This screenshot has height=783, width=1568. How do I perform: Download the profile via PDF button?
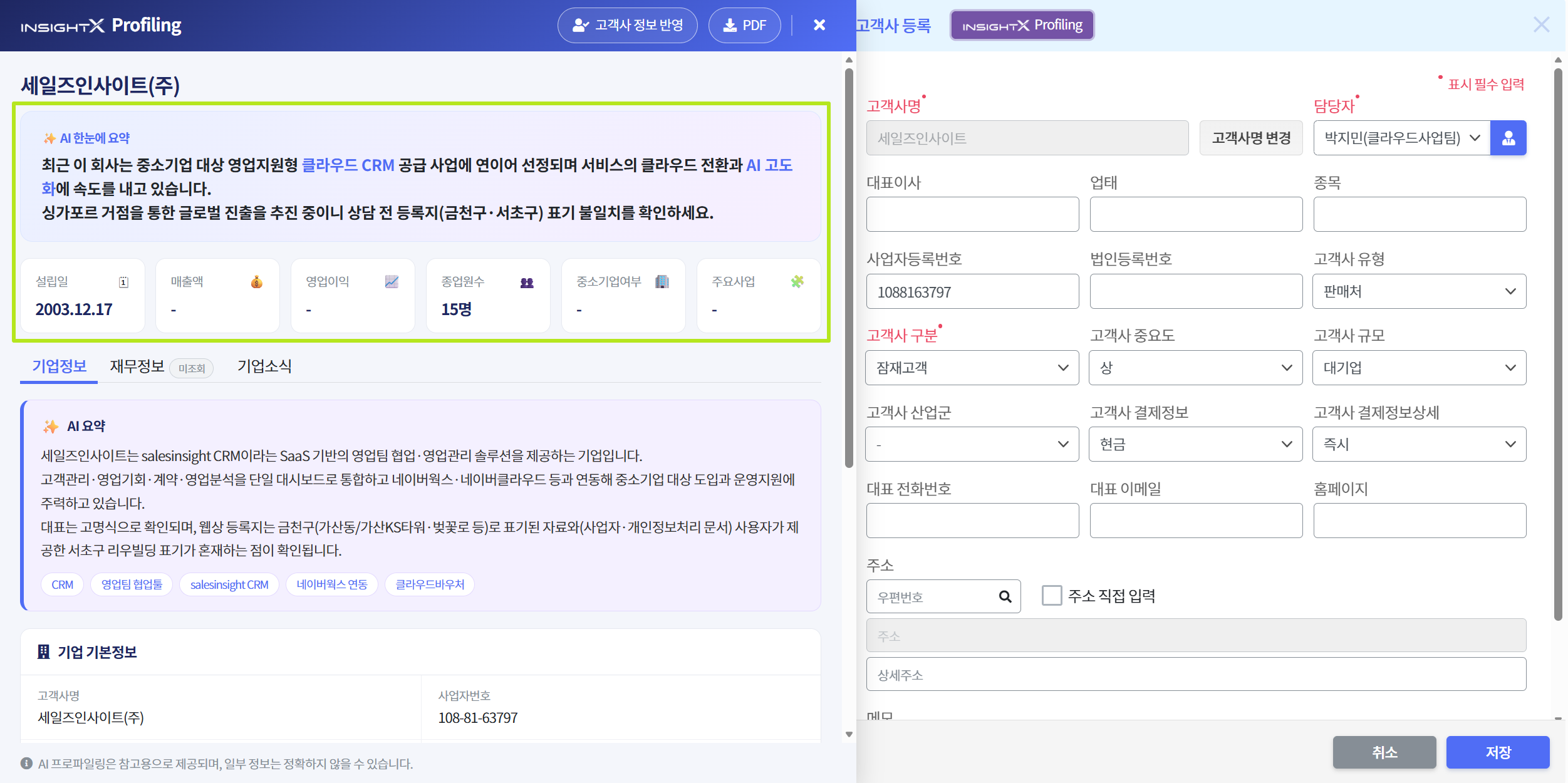point(744,25)
